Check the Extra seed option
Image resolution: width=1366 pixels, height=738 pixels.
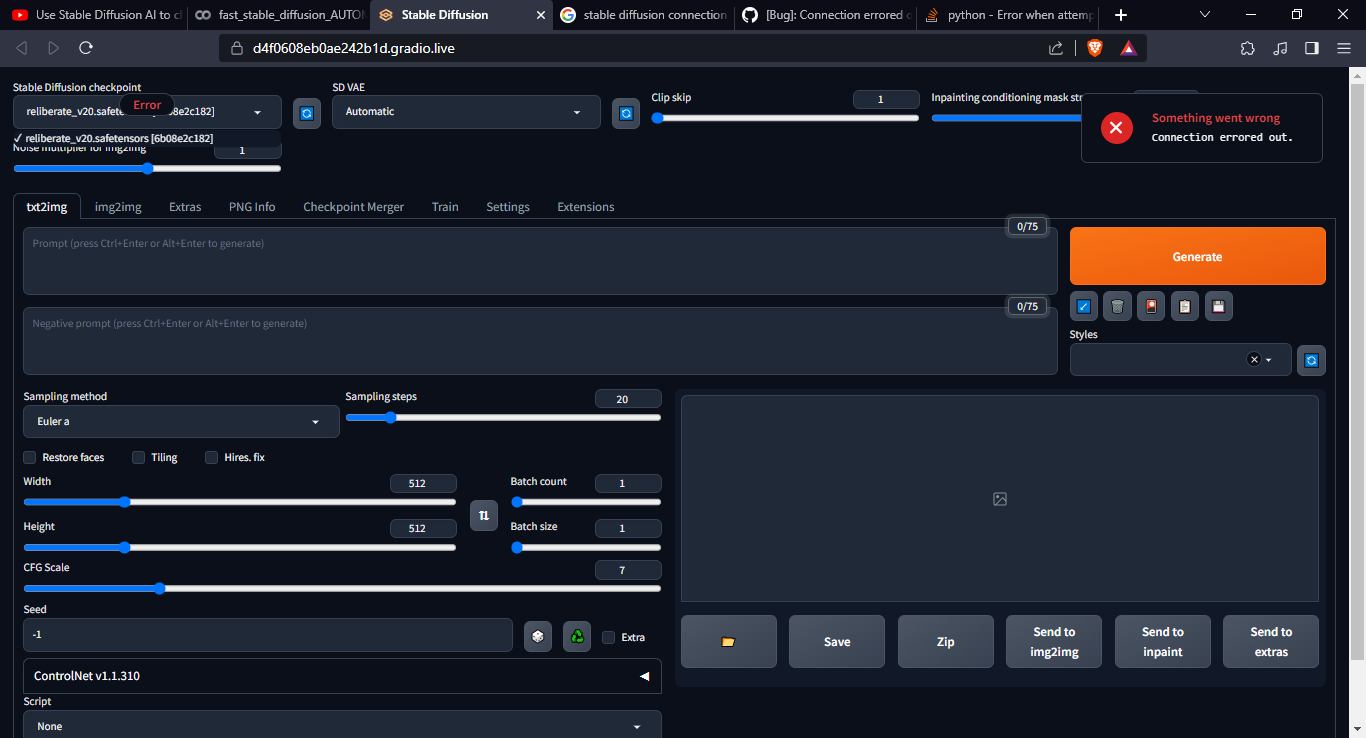(x=608, y=637)
